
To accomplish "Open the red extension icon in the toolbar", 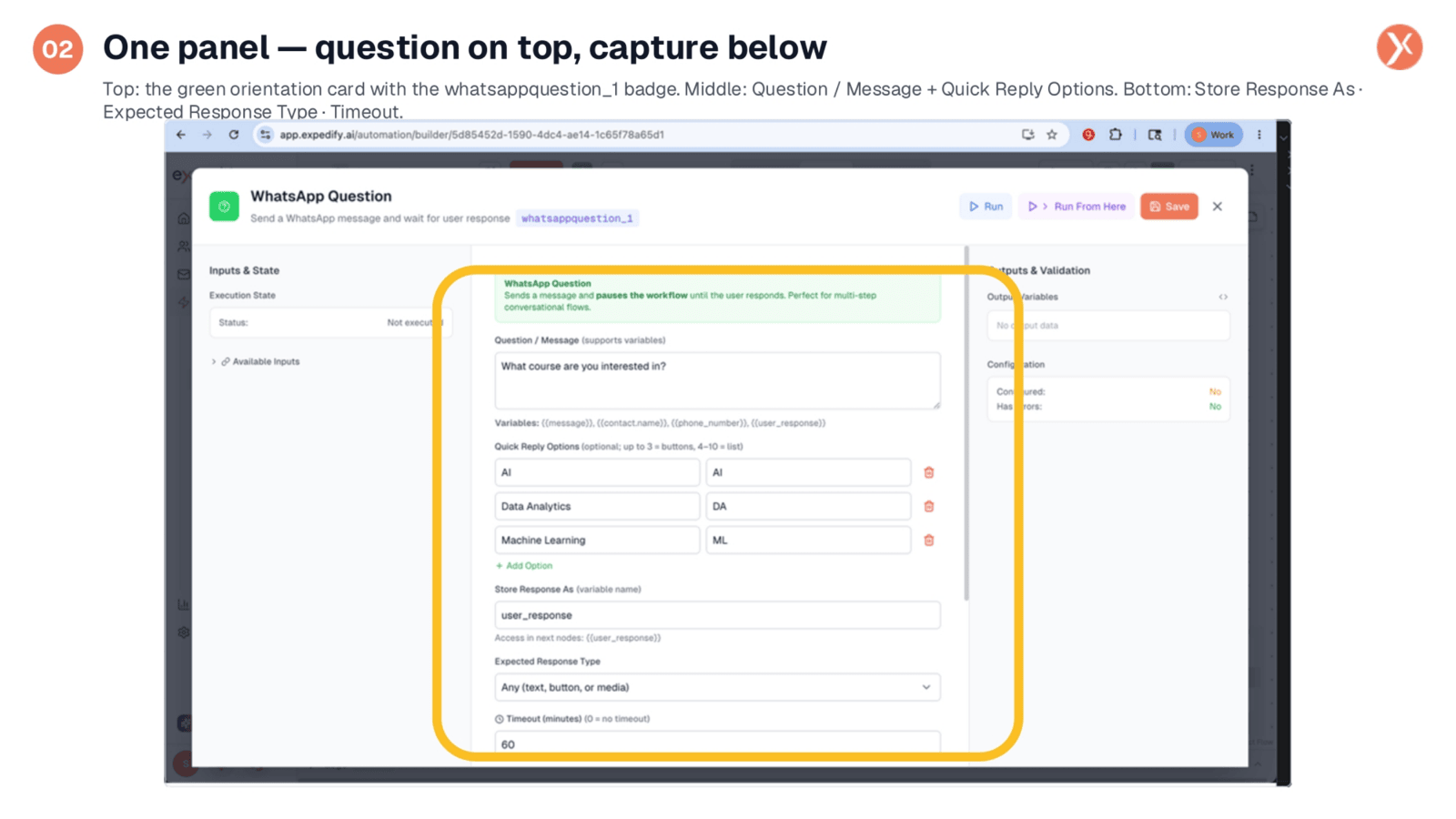I will (x=1088, y=135).
